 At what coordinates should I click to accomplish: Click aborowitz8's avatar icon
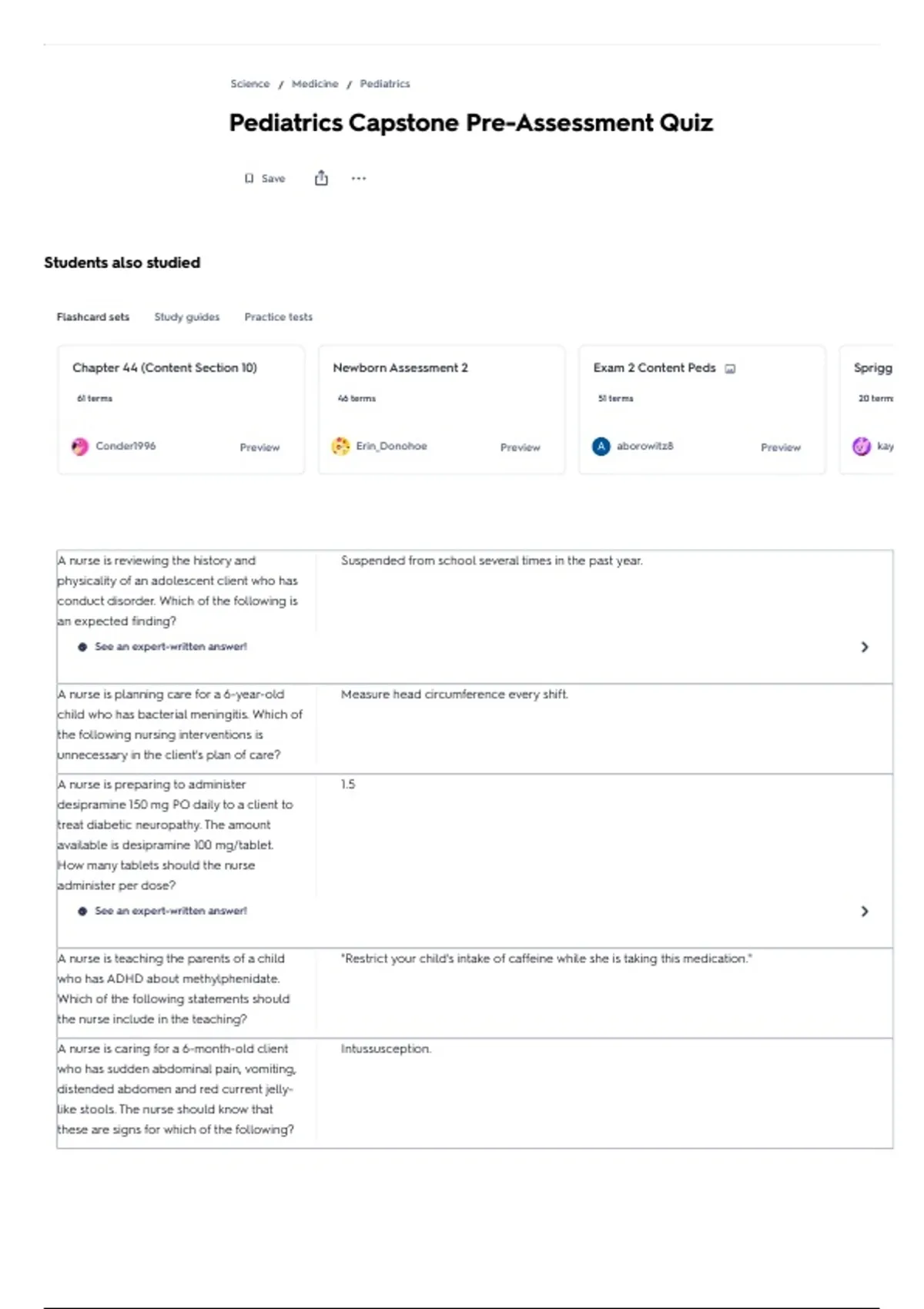pyautogui.click(x=601, y=447)
